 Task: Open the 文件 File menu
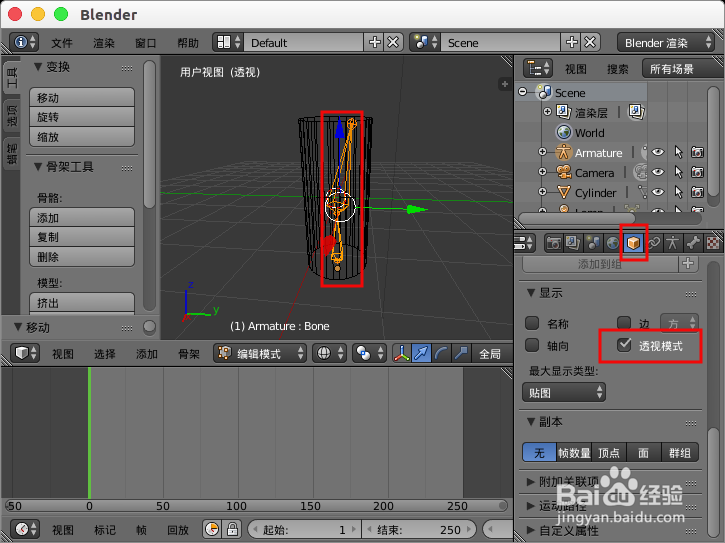click(61, 43)
